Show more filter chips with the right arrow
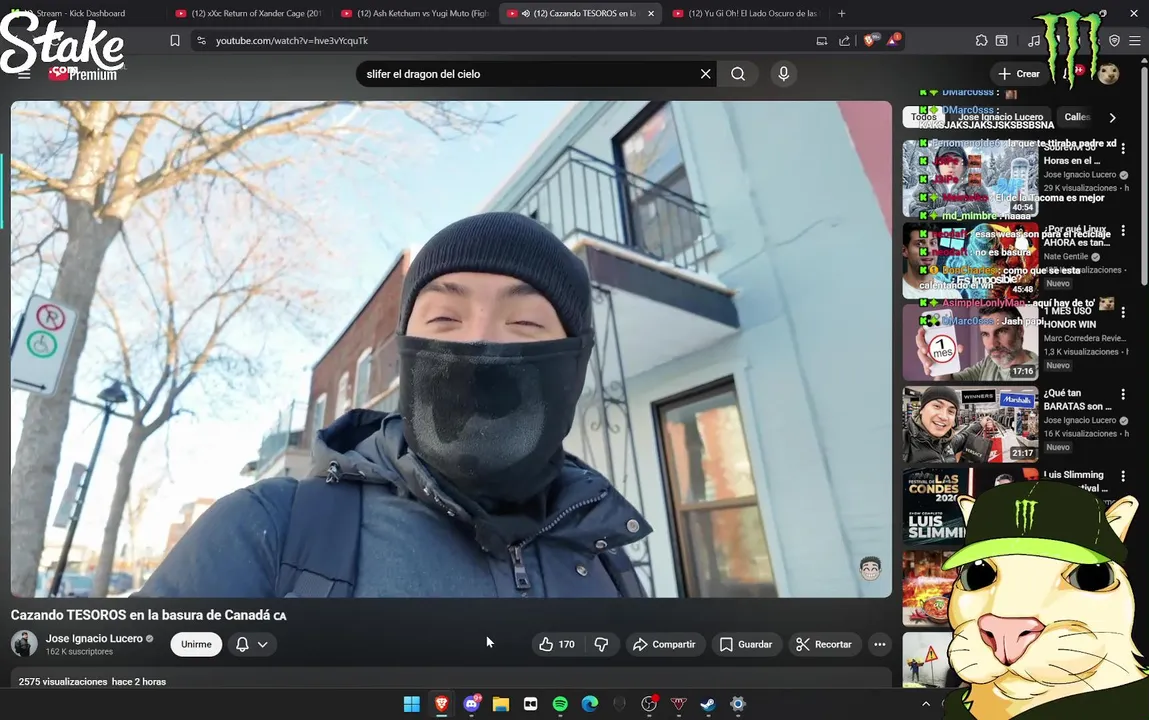Screen dimensions: 1149x720 pos(1112,117)
